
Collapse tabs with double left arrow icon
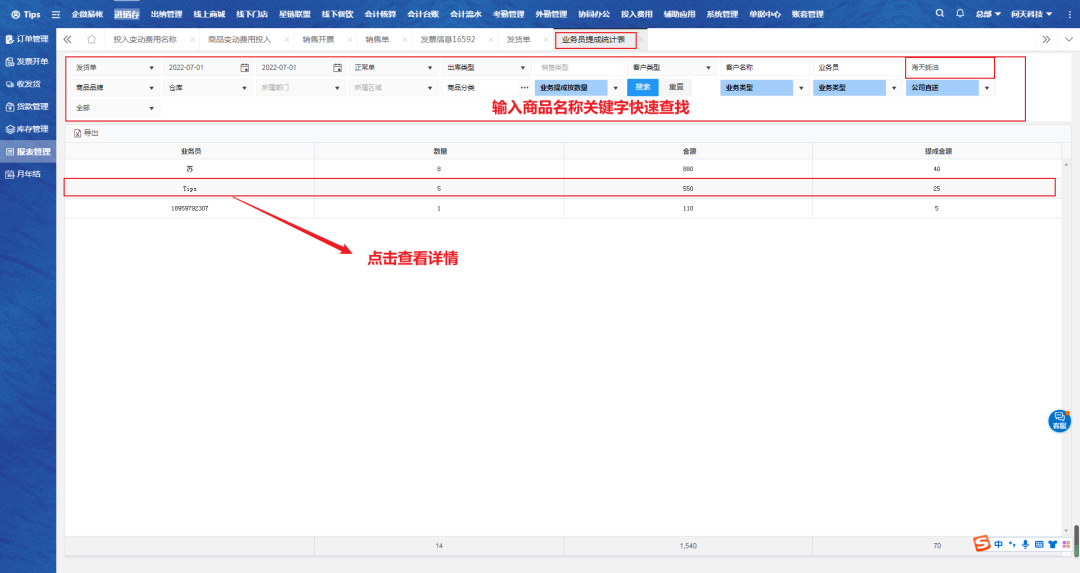68,39
